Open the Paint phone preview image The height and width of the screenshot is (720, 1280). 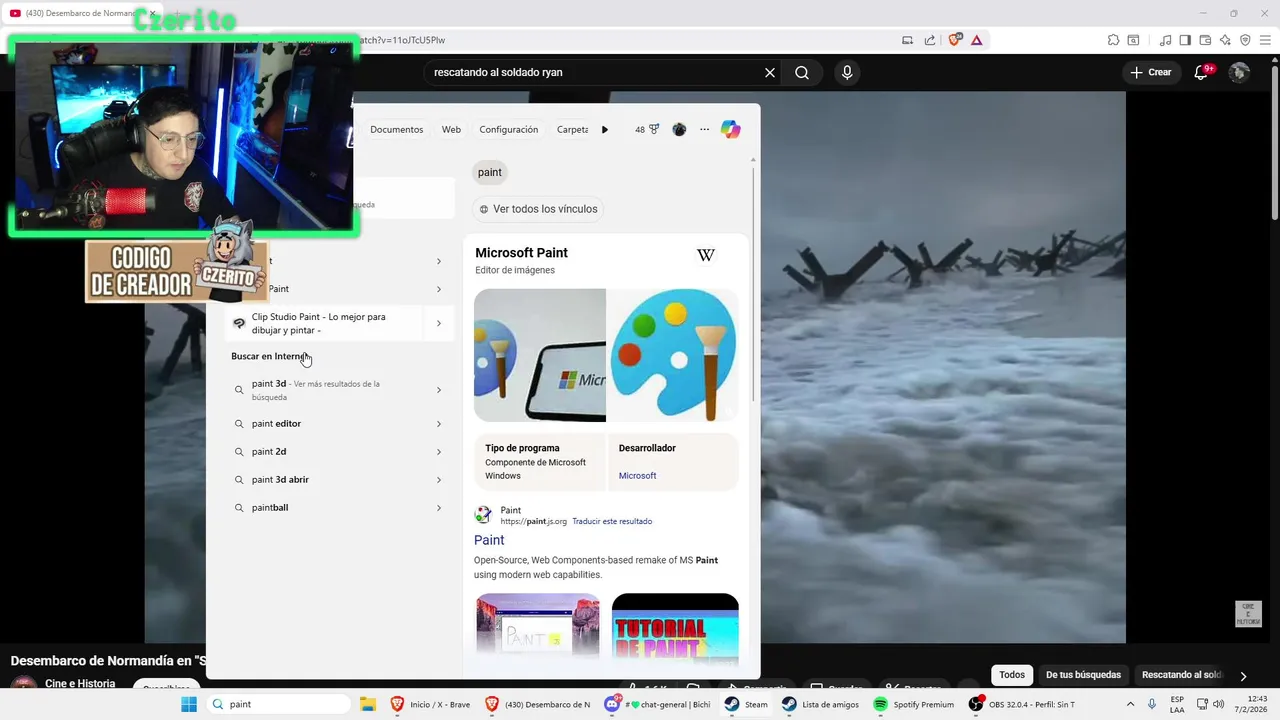click(540, 355)
